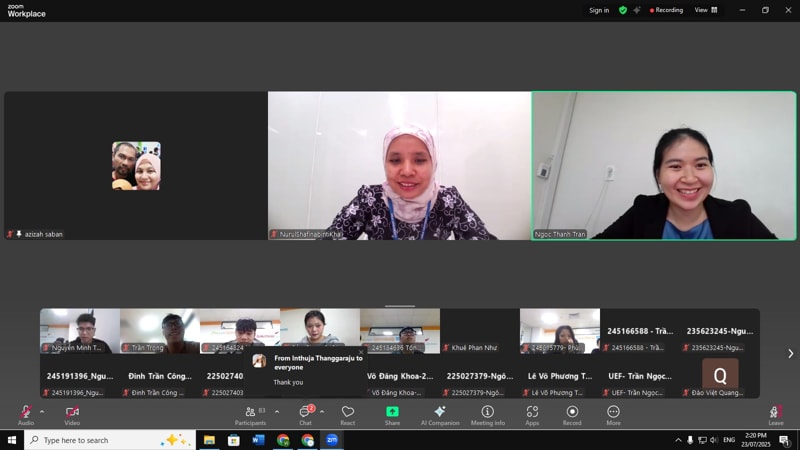Screen dimensions: 800x450
Task: Start recording with the Record button
Action: coord(572,412)
